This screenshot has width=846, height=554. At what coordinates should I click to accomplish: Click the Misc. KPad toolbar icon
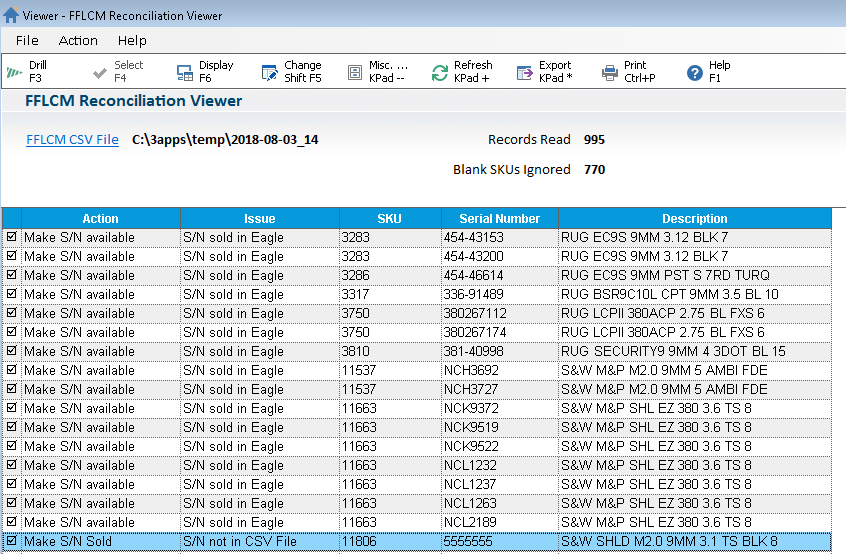[354, 72]
